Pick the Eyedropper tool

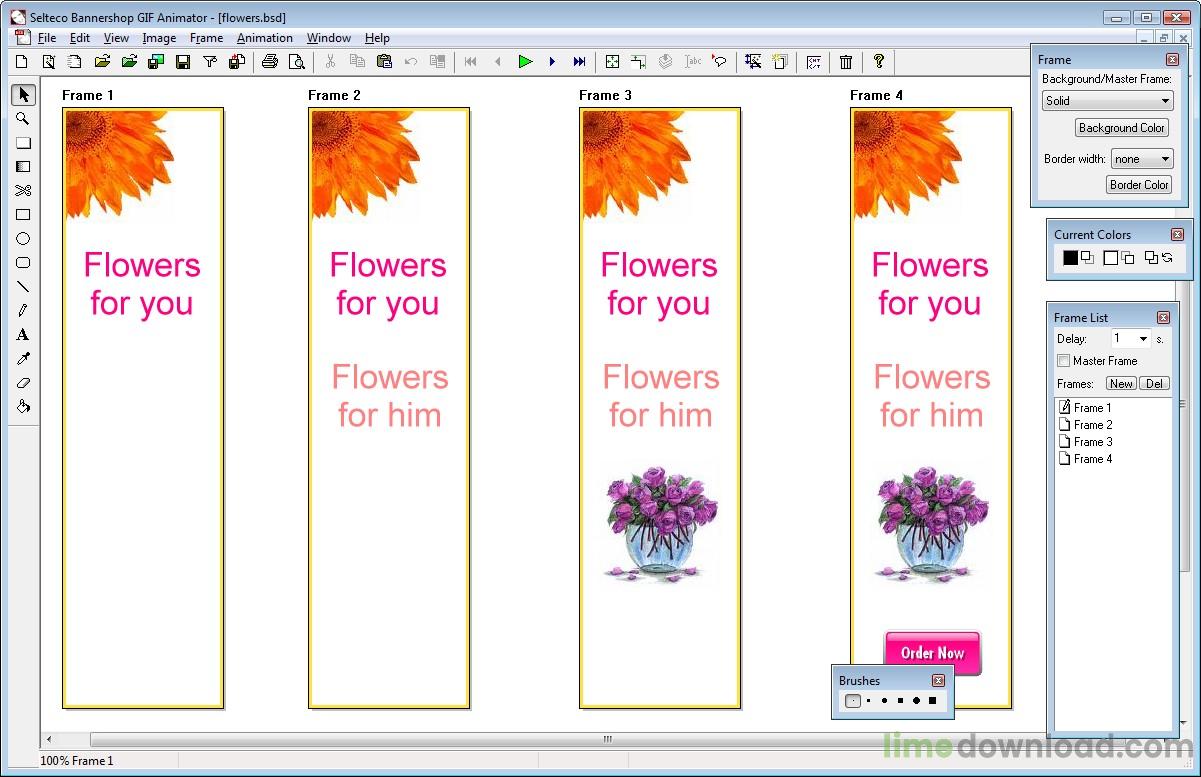(x=23, y=359)
